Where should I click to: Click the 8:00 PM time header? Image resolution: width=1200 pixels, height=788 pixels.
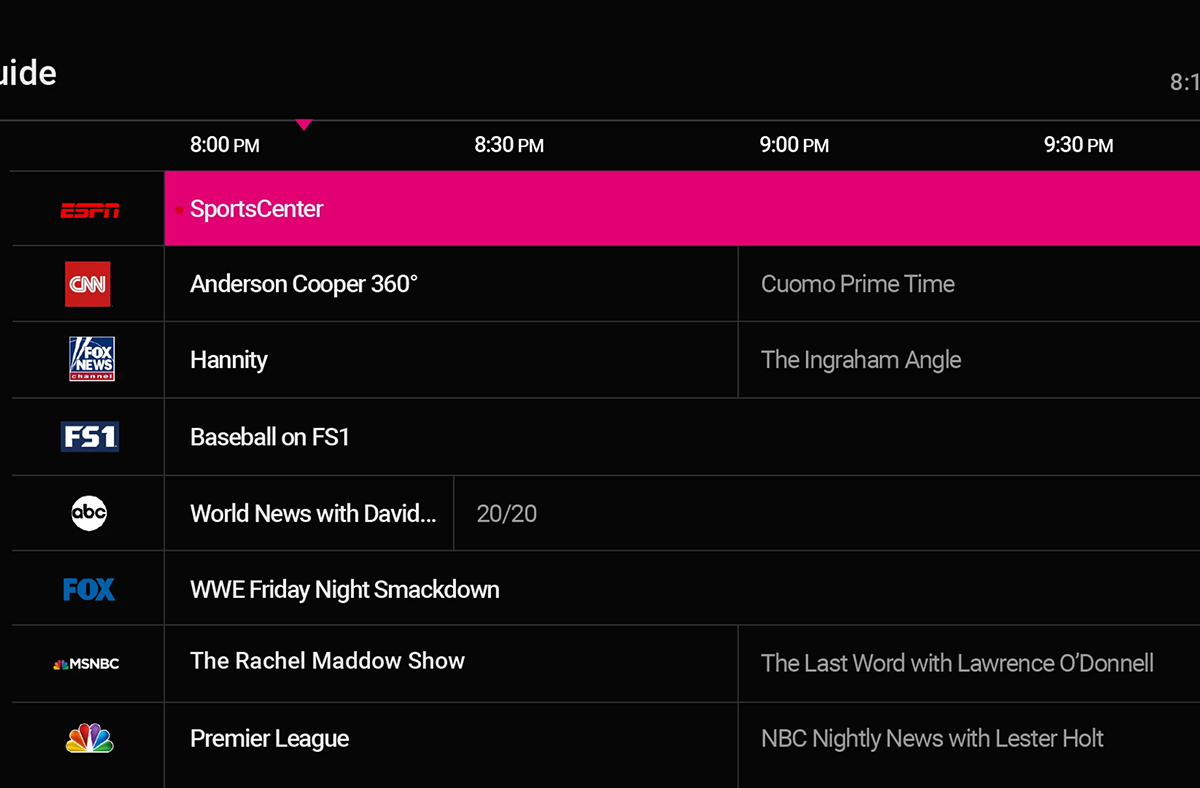[225, 145]
